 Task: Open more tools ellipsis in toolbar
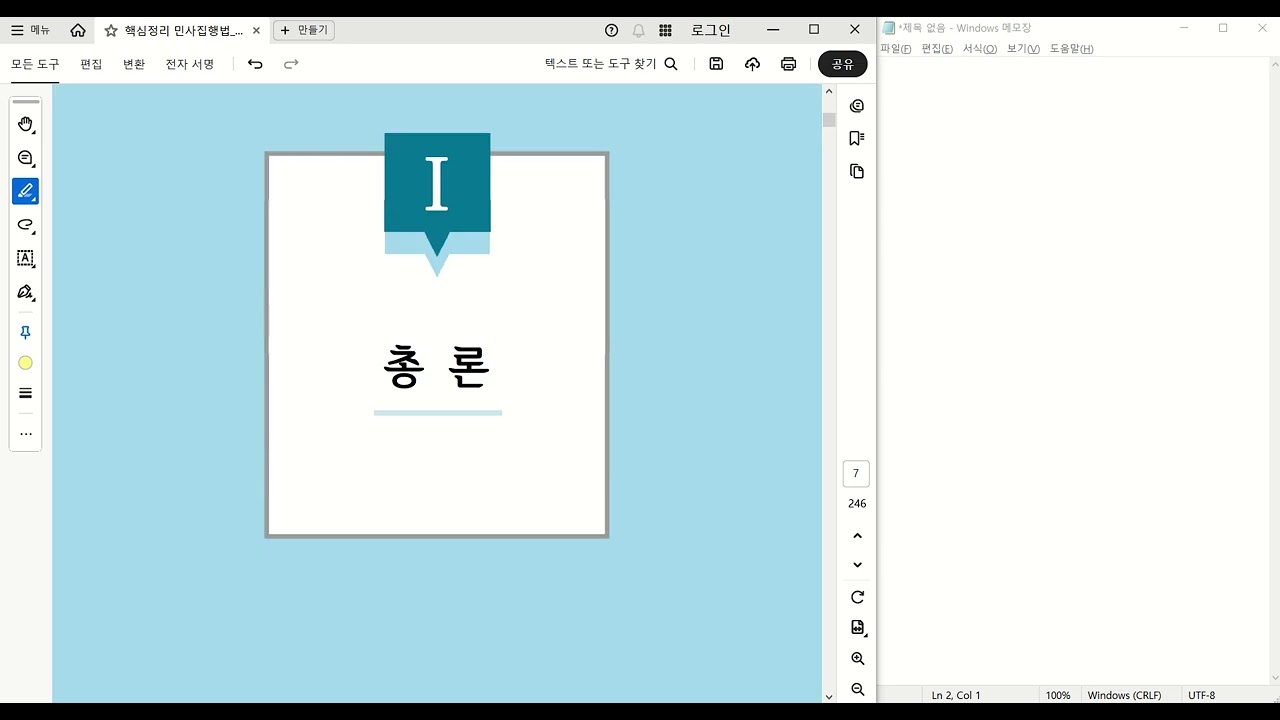tap(26, 434)
